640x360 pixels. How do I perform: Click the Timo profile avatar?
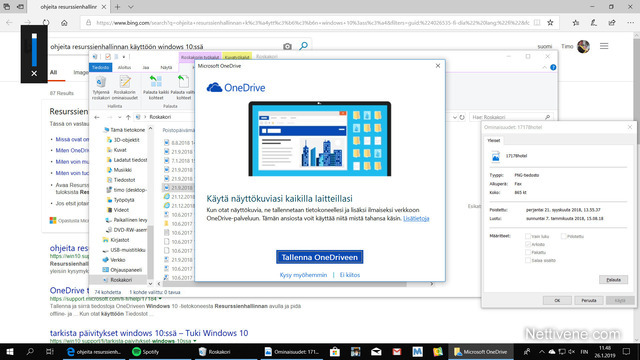pos(583,47)
